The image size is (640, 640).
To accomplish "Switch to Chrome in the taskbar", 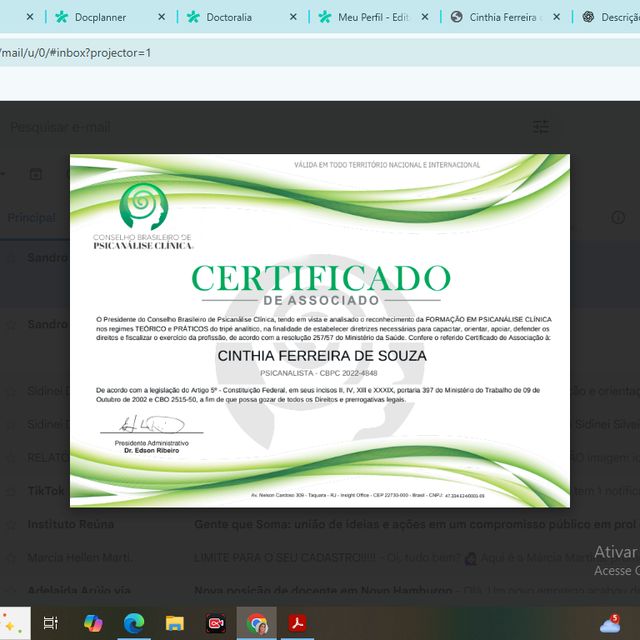I will pos(256,623).
